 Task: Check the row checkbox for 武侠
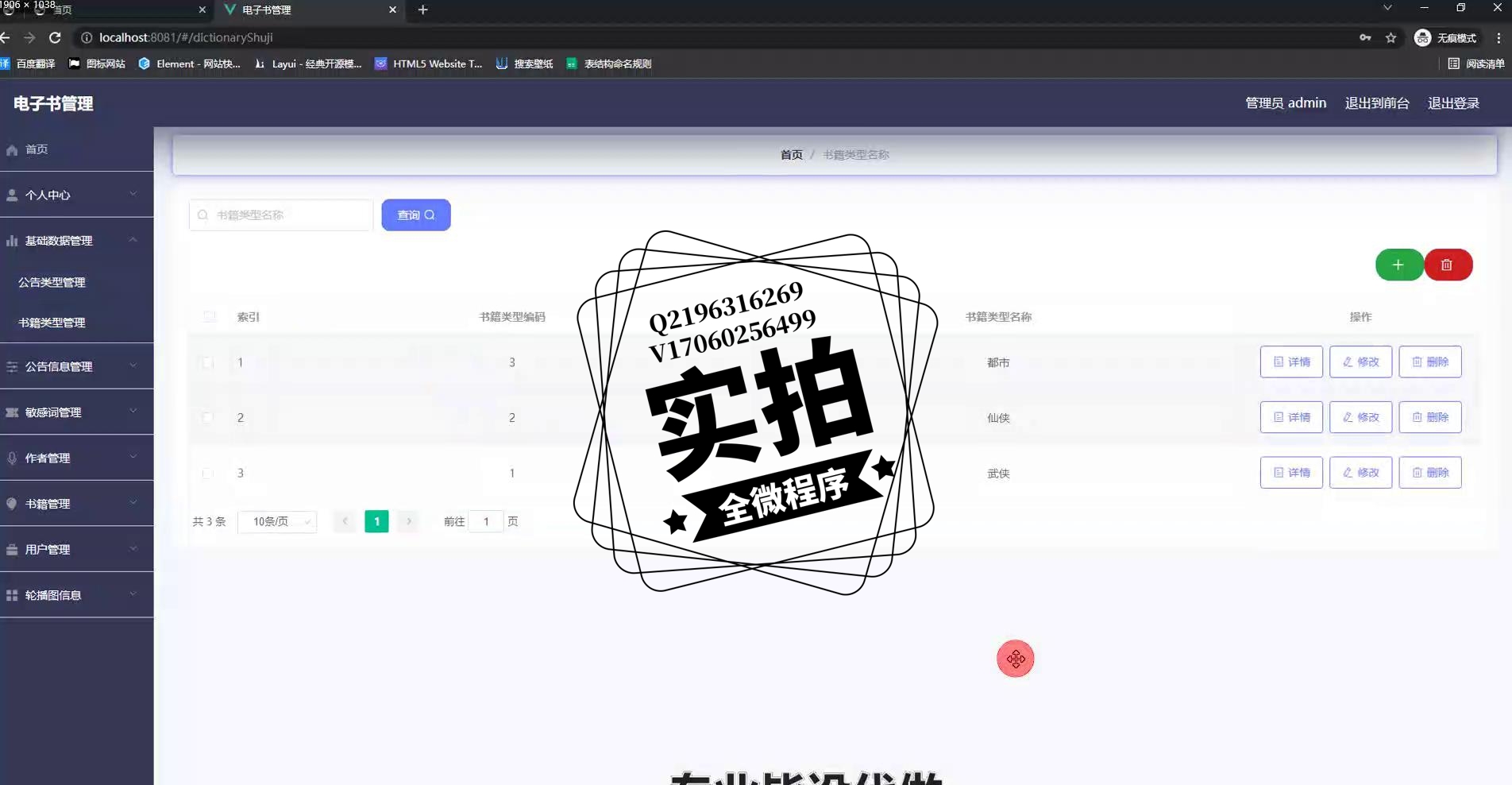click(x=208, y=473)
